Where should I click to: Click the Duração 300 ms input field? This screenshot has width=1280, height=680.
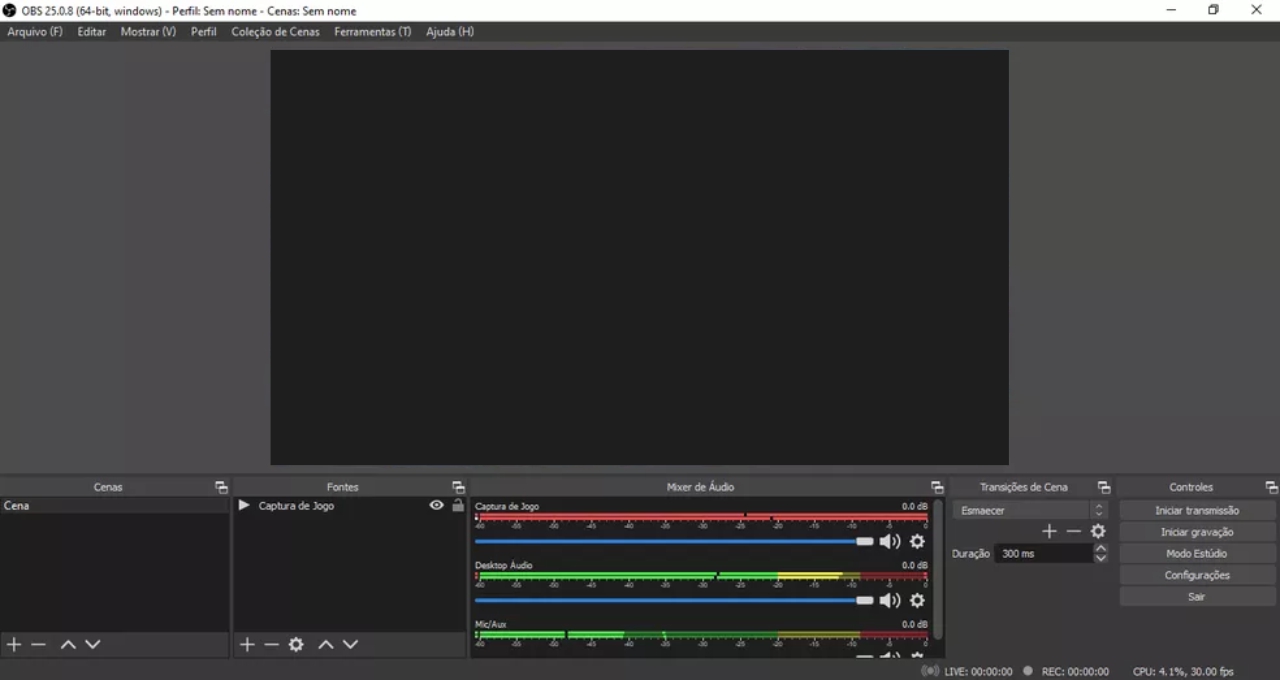(x=1043, y=553)
